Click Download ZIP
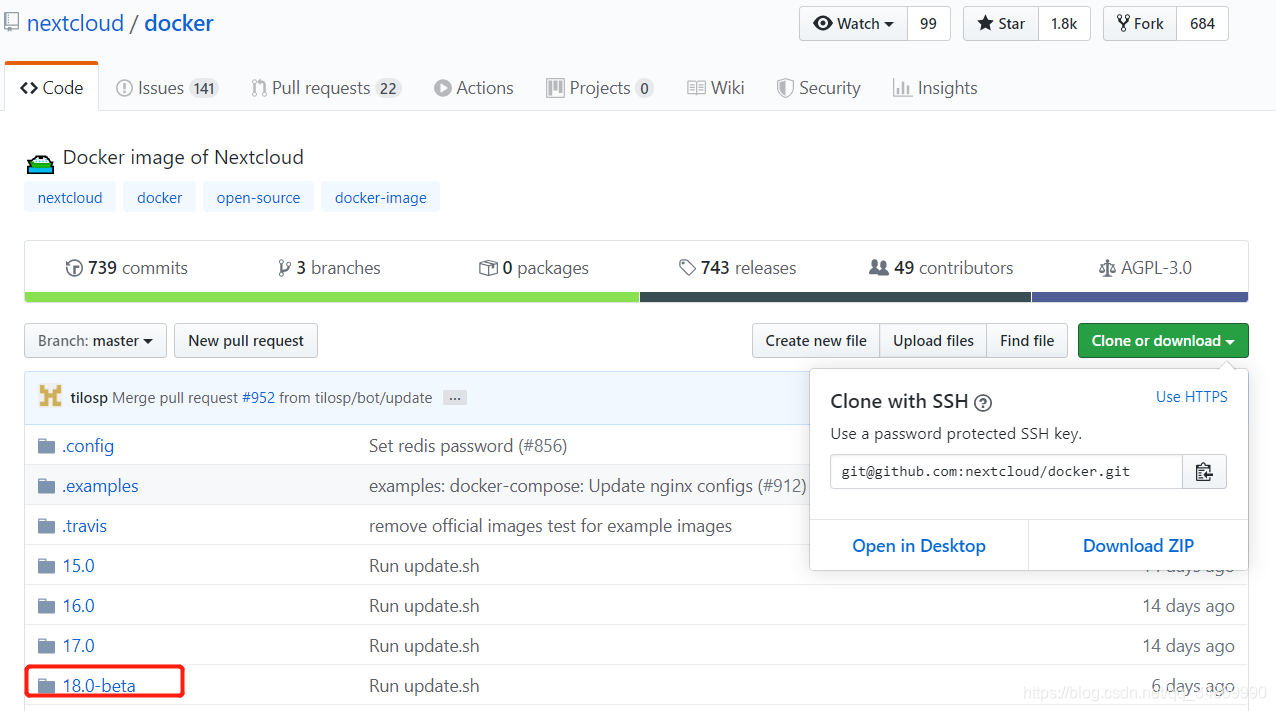Image resolution: width=1276 pixels, height=711 pixels. pos(1138,546)
